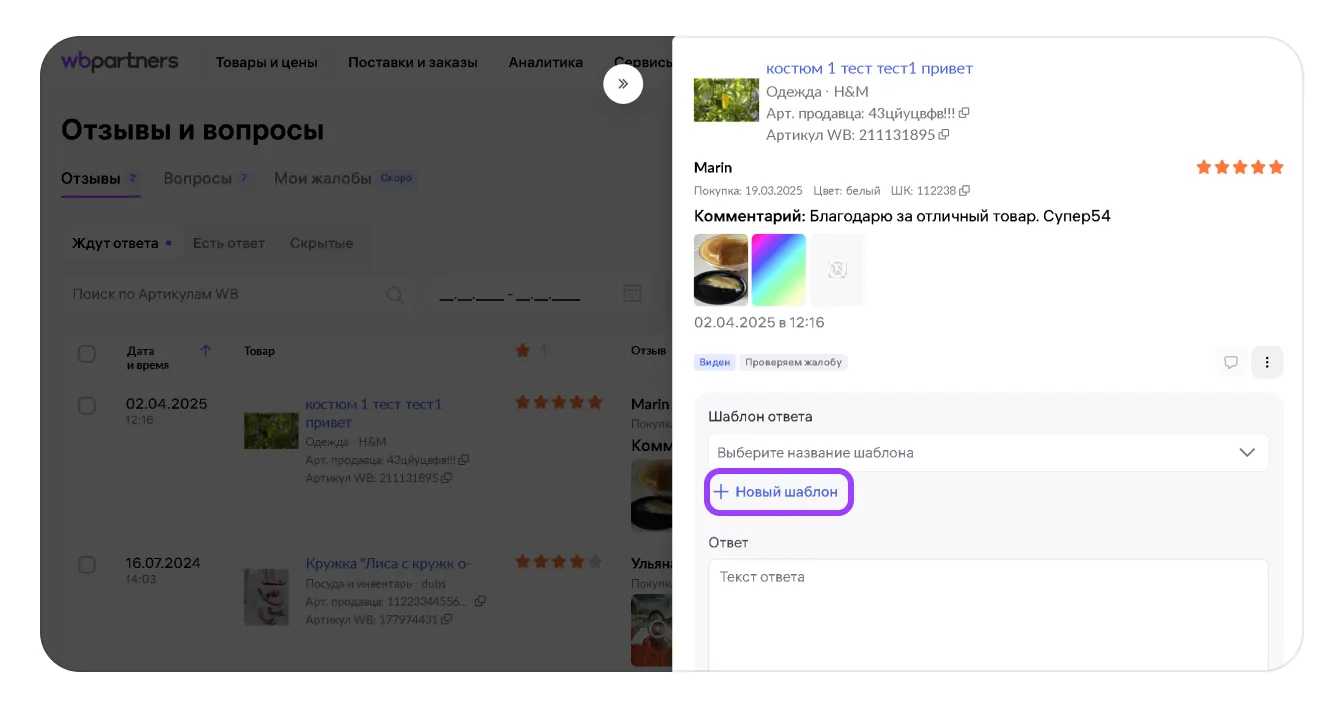Open the product link 'костюм 1 тест тест1 привет' in panel
1344x708 pixels.
[x=869, y=68]
